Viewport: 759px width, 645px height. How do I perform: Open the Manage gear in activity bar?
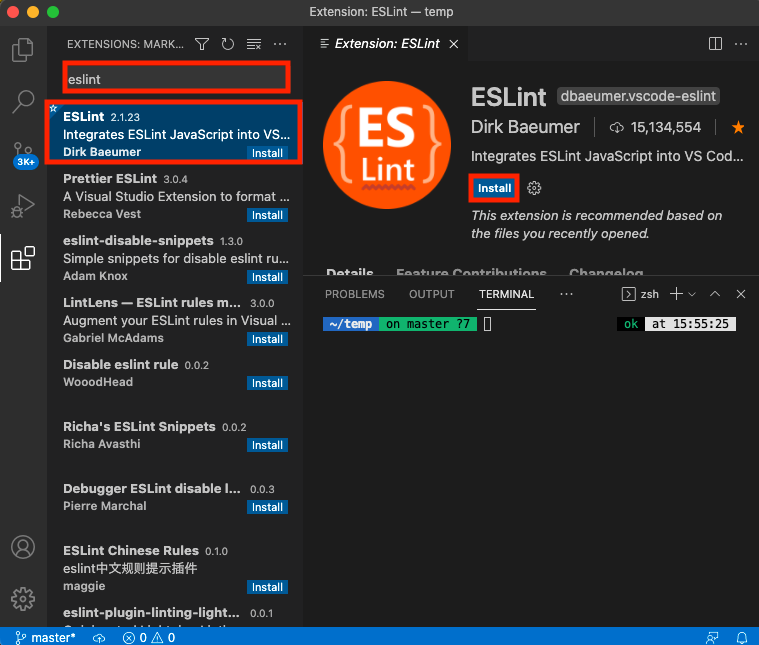click(x=23, y=599)
